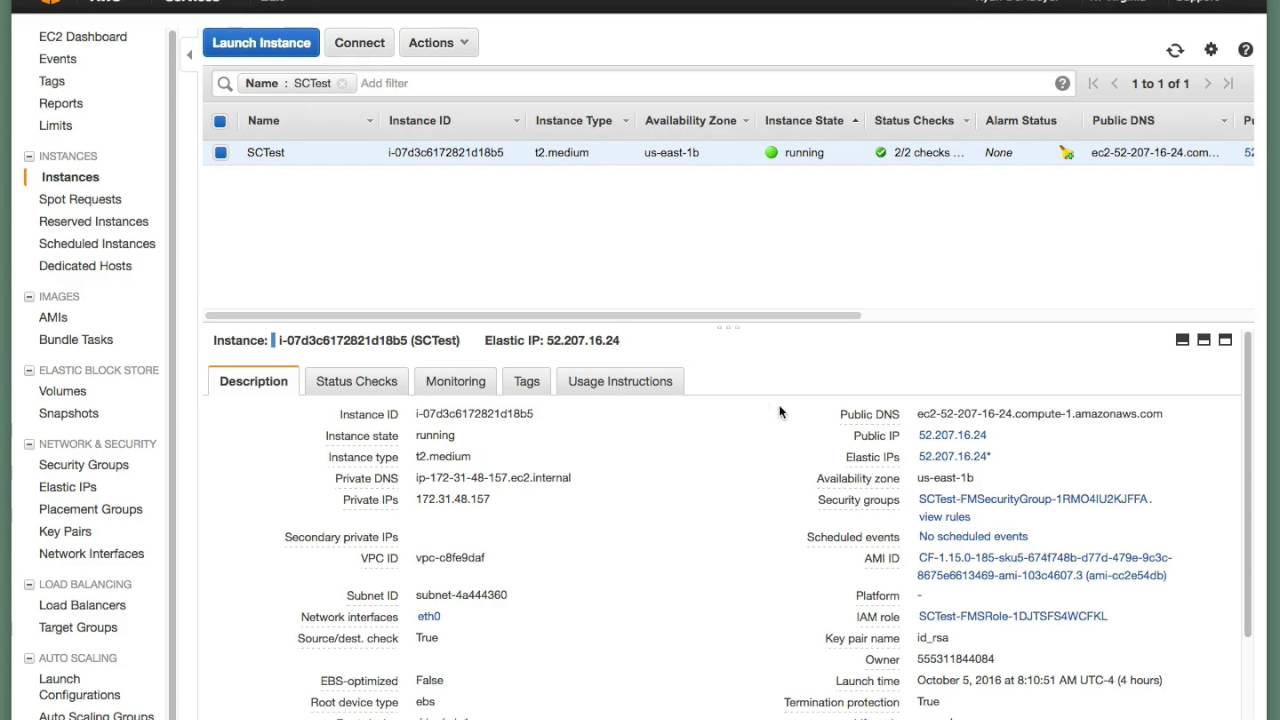Open Snapshots in sidebar
The width and height of the screenshot is (1280, 720).
(69, 414)
